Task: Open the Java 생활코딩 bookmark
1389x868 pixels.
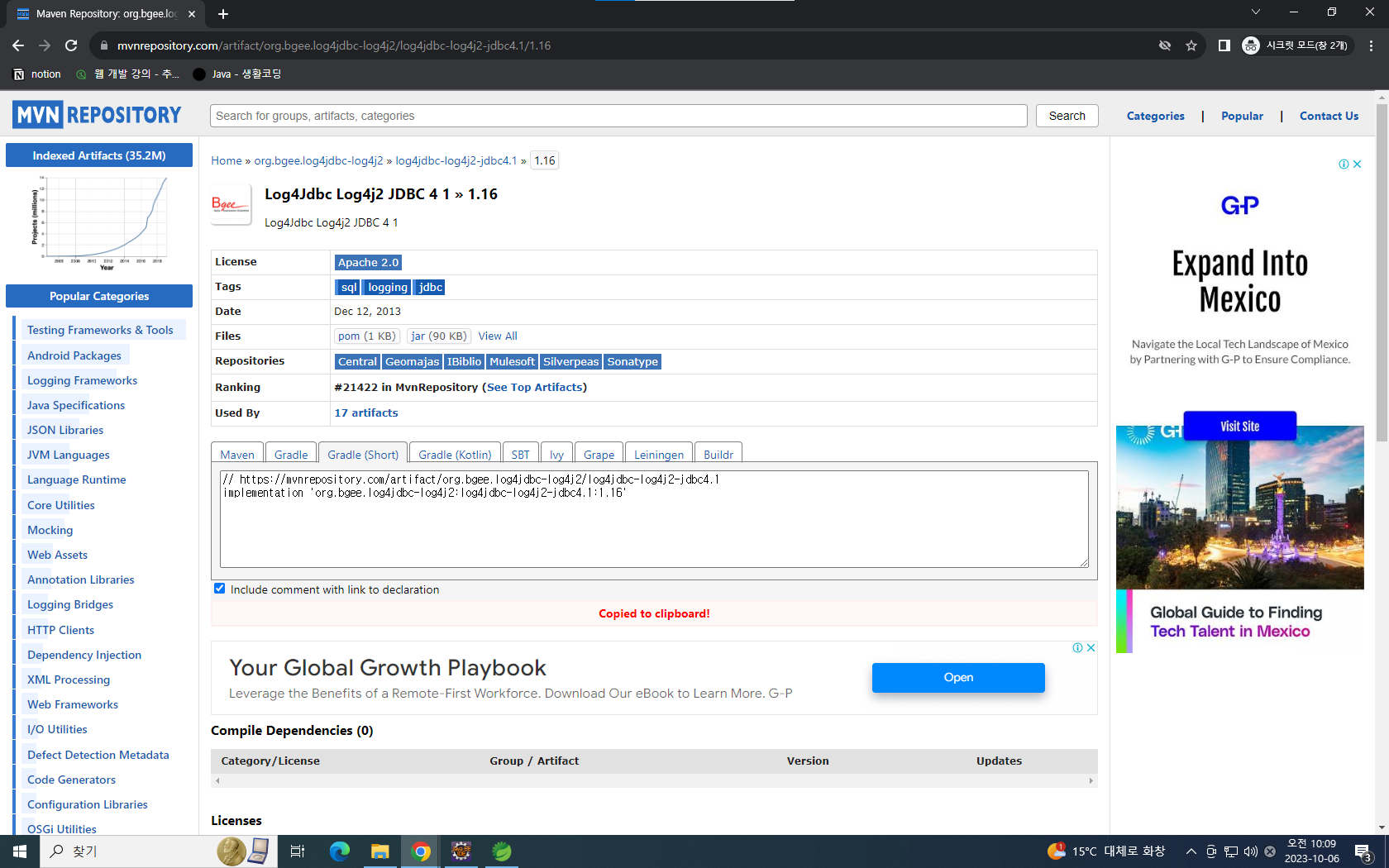Action: coord(236,74)
